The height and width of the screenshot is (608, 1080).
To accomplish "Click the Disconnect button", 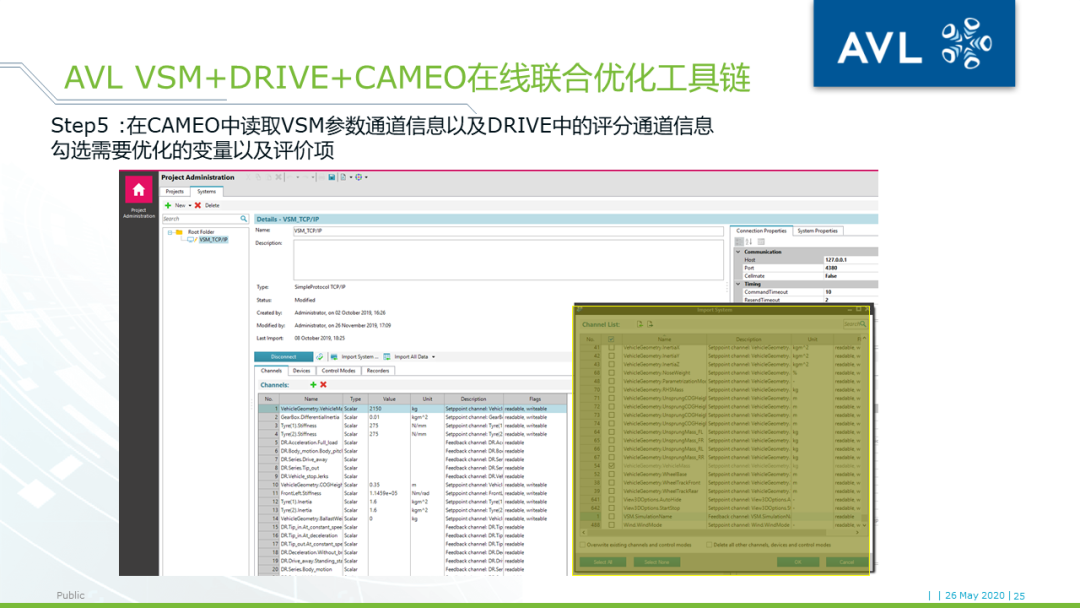I will point(284,356).
